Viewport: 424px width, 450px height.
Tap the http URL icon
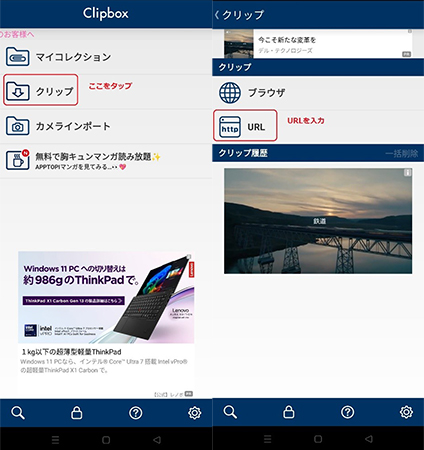click(x=230, y=127)
